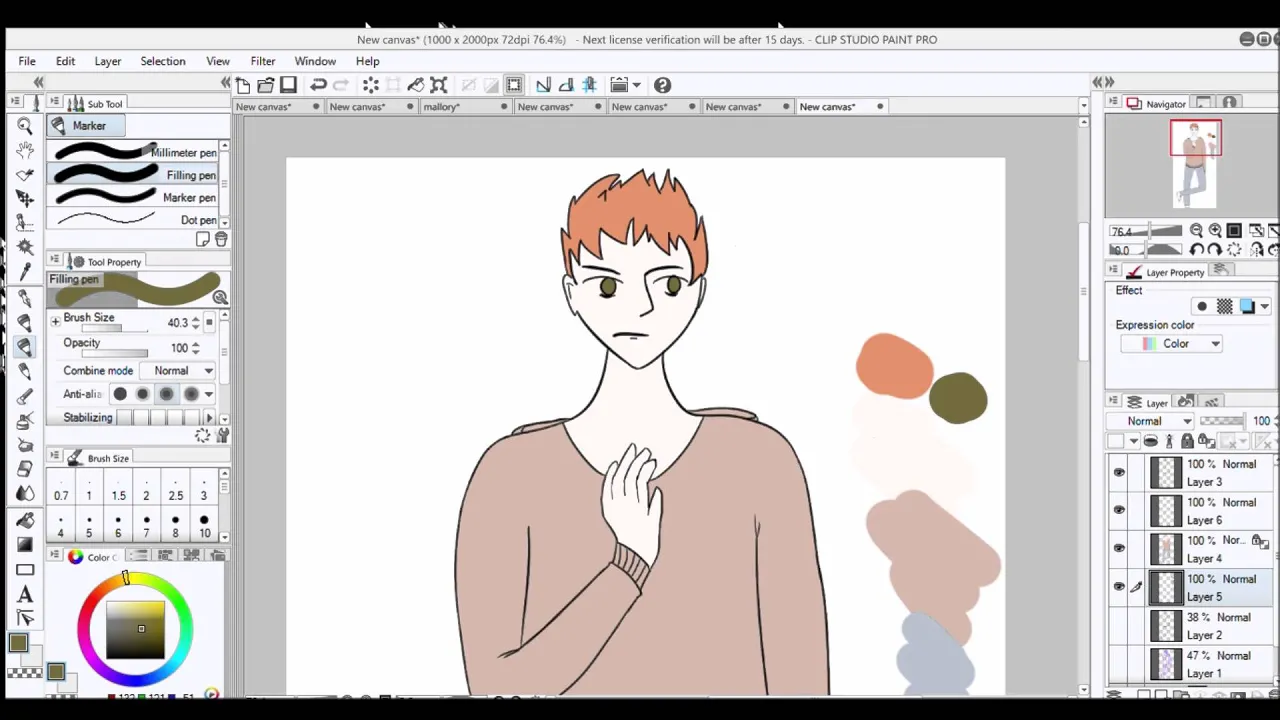Open the Layer Property effect dropdown arrow
The height and width of the screenshot is (720, 1280).
coord(1265,307)
